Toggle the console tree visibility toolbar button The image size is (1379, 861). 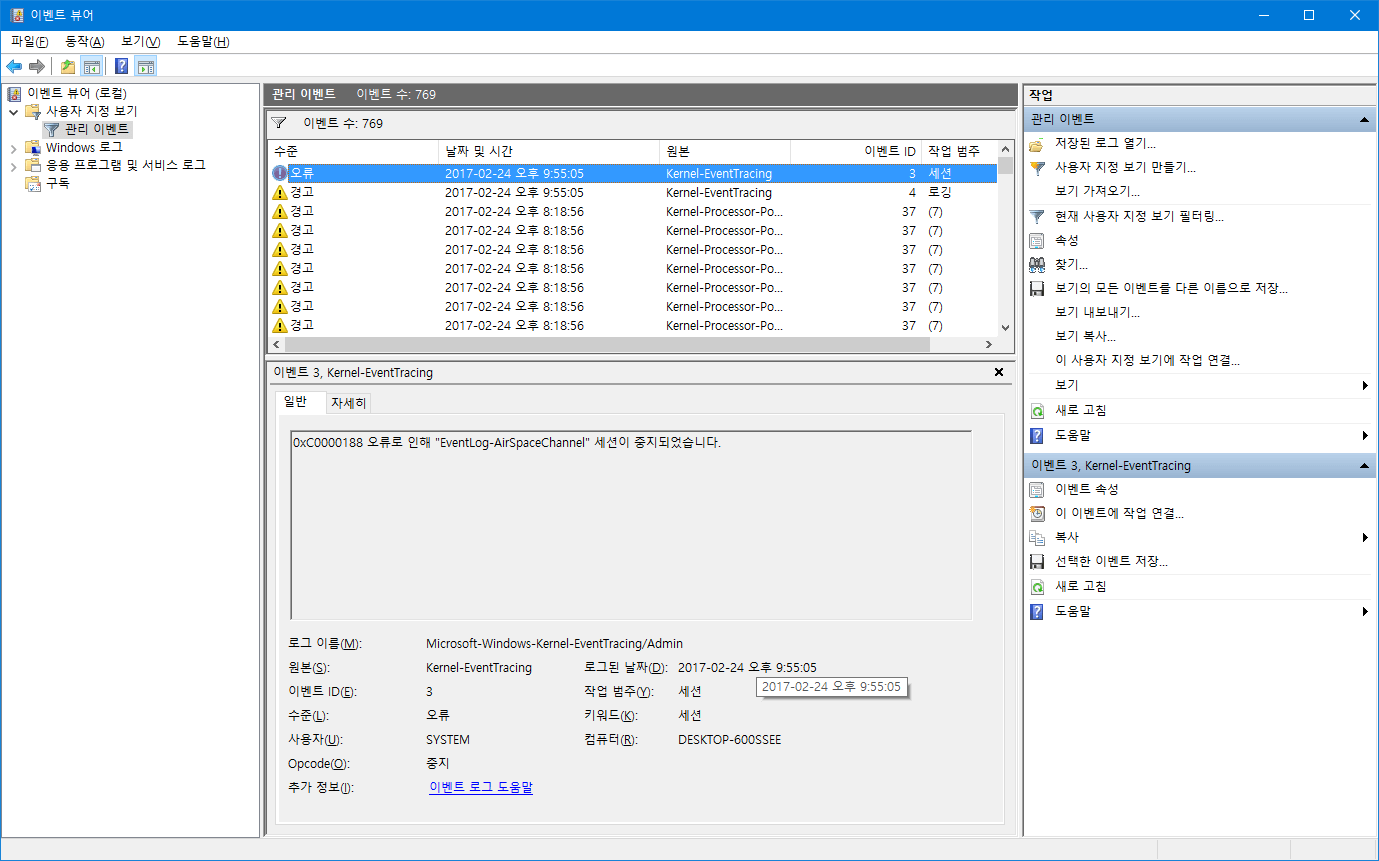[92, 67]
